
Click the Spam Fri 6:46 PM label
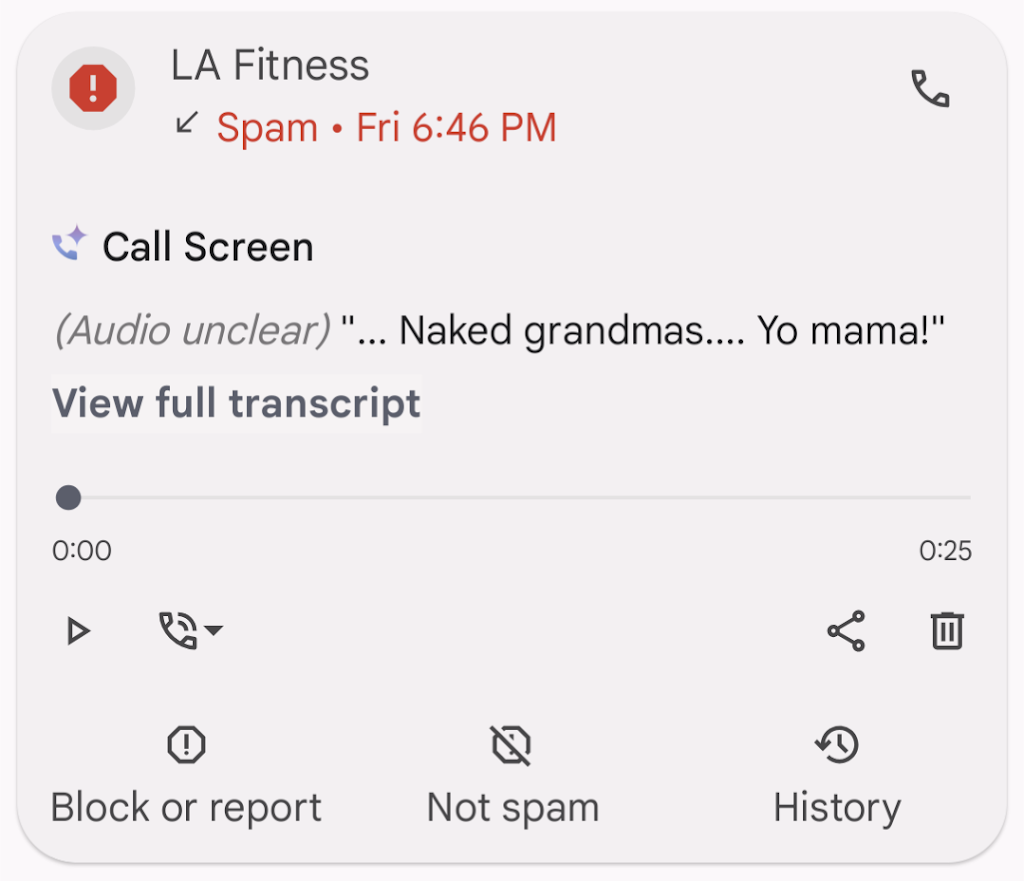click(386, 128)
